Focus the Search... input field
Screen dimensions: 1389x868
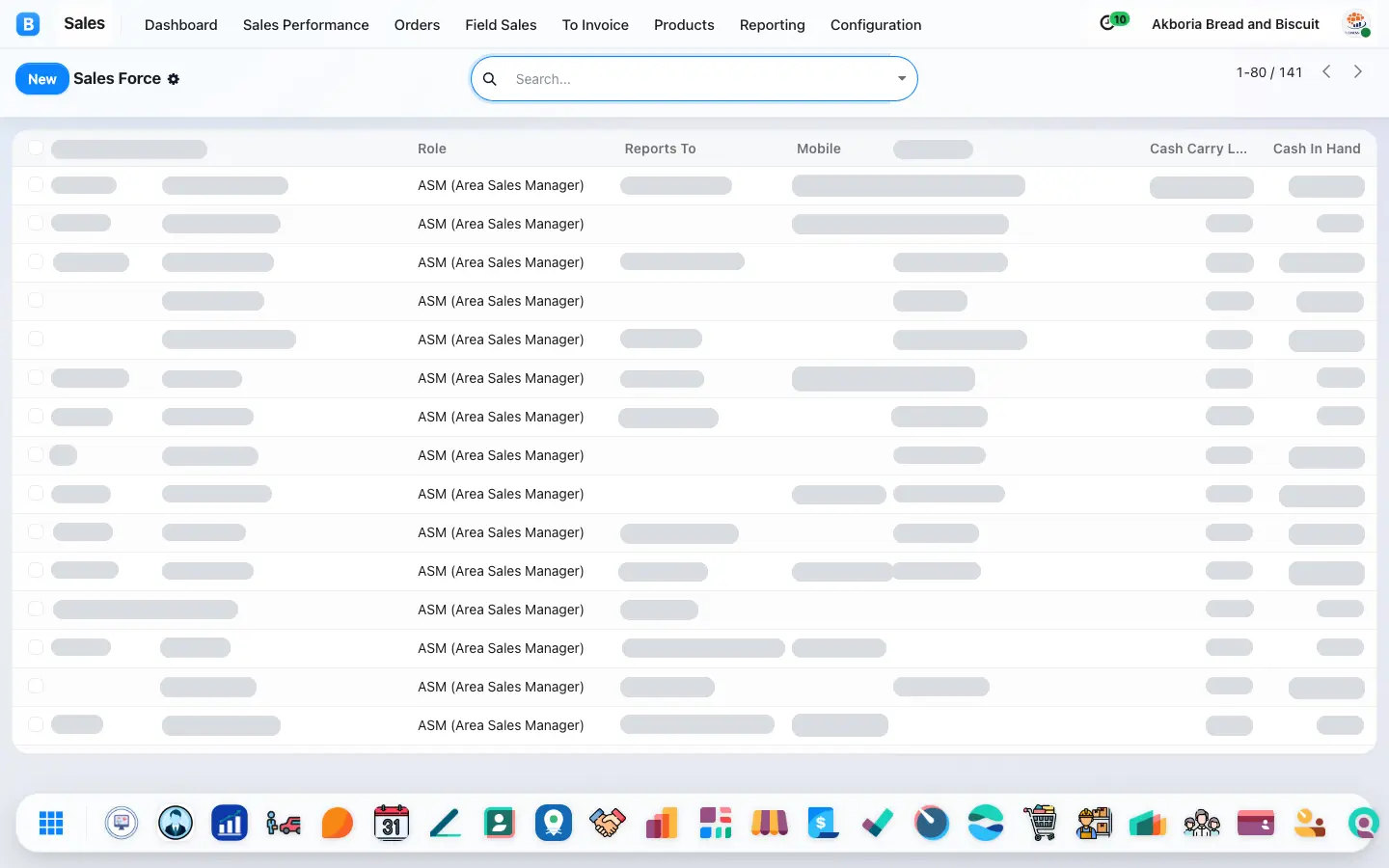click(x=699, y=79)
